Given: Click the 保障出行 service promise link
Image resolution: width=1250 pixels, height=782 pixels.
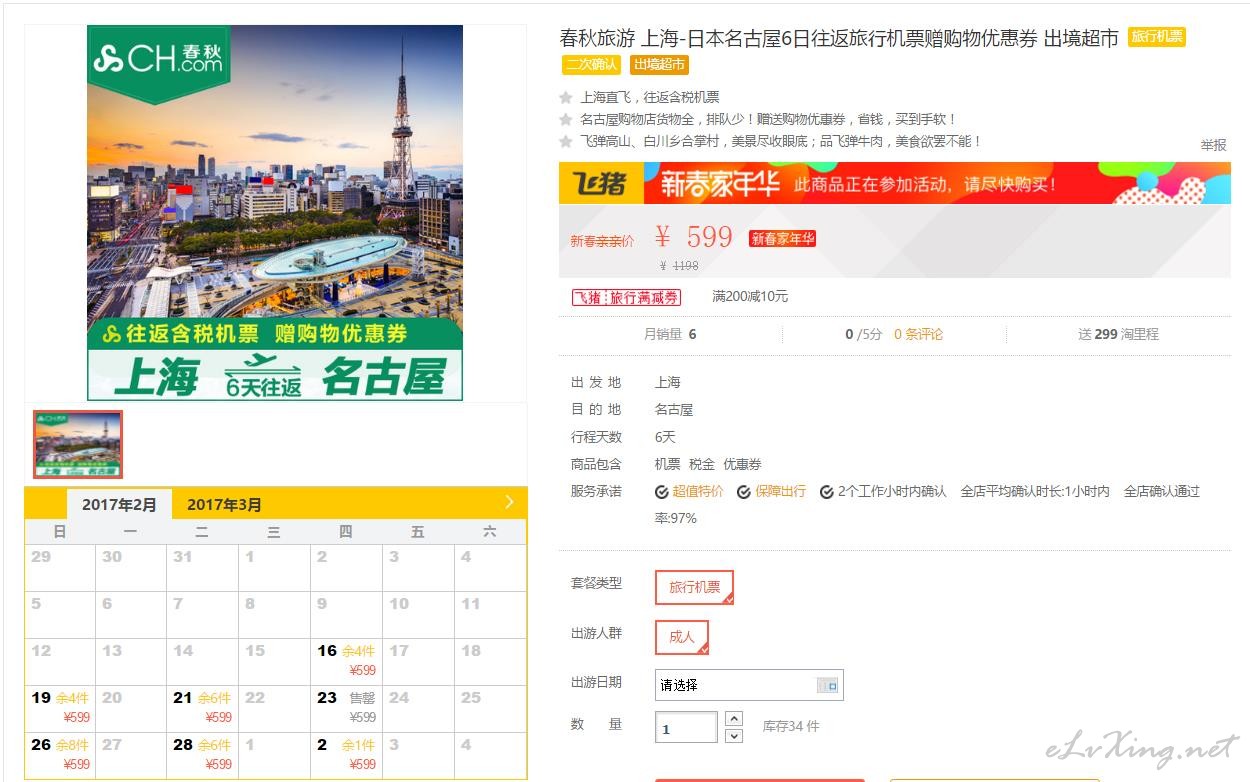Looking at the screenshot, I should pos(780,492).
